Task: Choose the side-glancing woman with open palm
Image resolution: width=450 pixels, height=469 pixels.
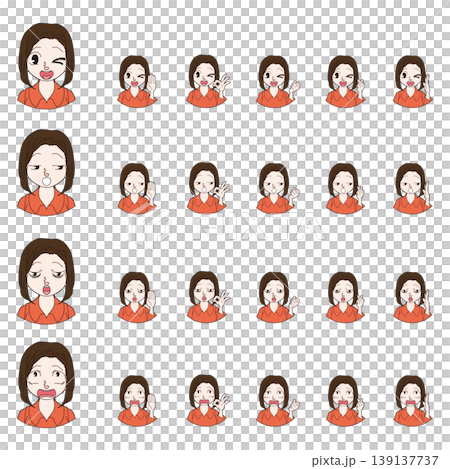Action: (137, 189)
